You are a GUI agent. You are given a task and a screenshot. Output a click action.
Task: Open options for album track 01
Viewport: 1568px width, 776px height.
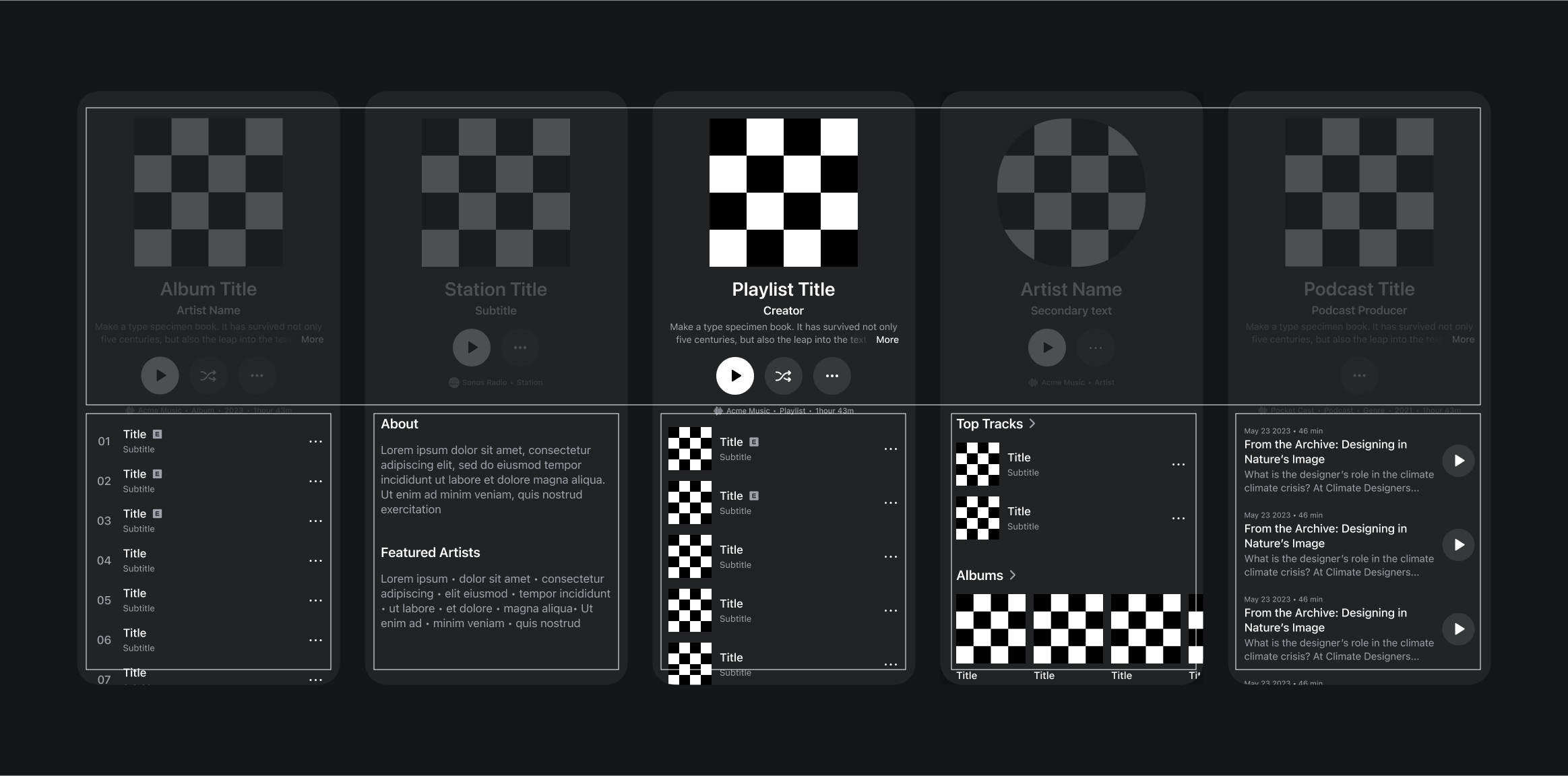315,442
